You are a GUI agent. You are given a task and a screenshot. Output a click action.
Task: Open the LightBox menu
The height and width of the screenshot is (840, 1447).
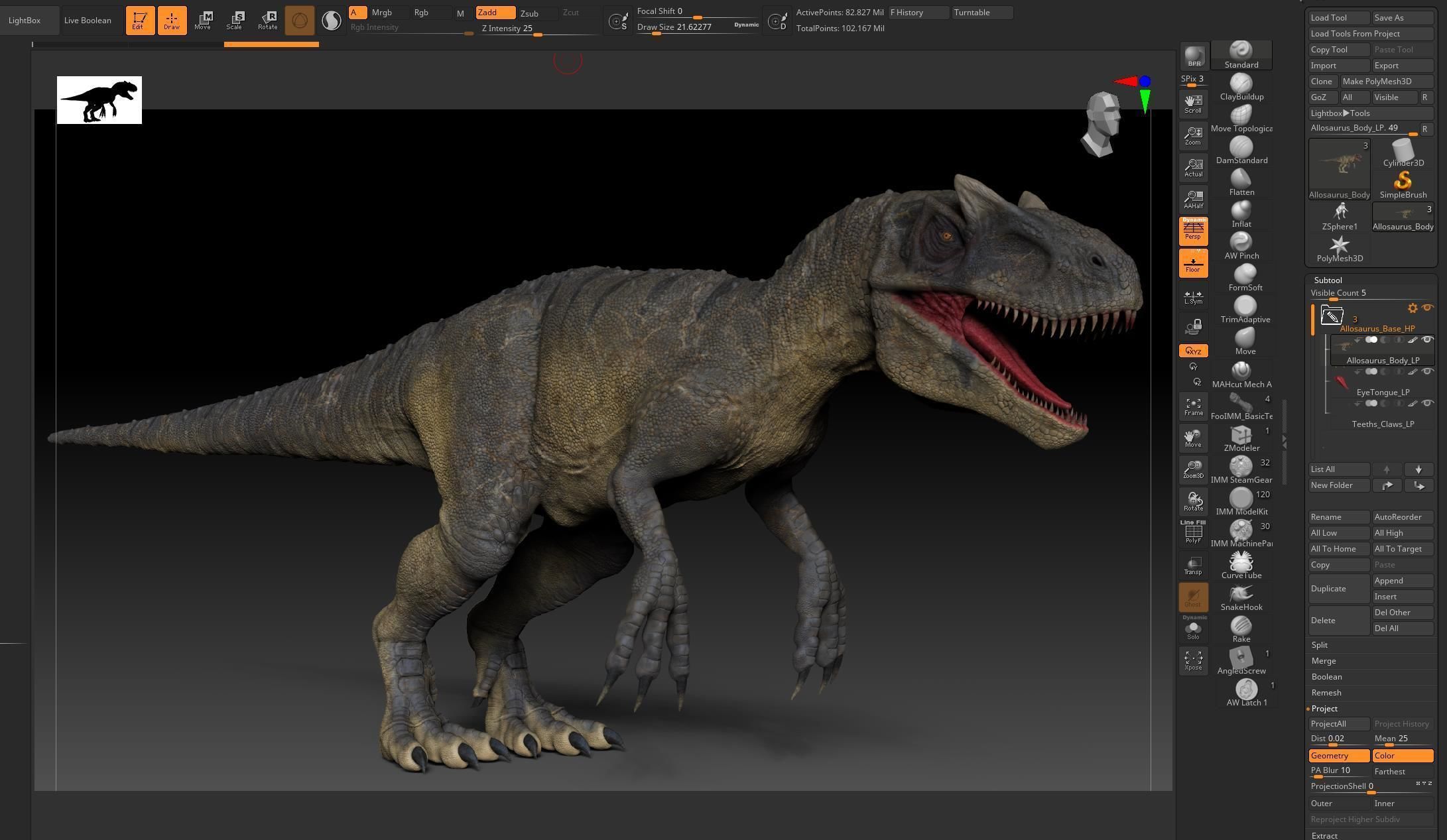pos(25,21)
